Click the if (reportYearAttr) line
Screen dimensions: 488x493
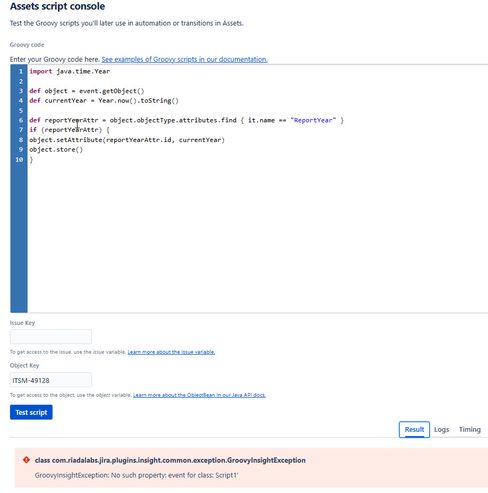point(69,130)
